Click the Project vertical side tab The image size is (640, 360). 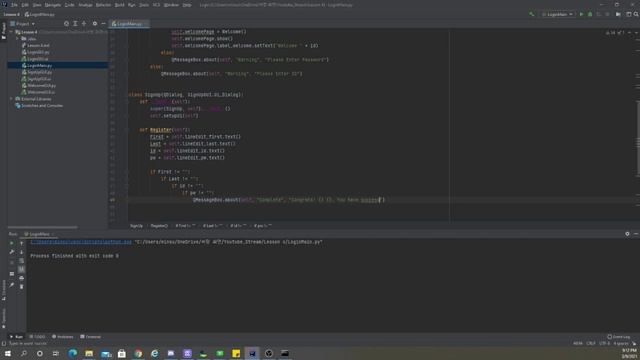(4, 31)
